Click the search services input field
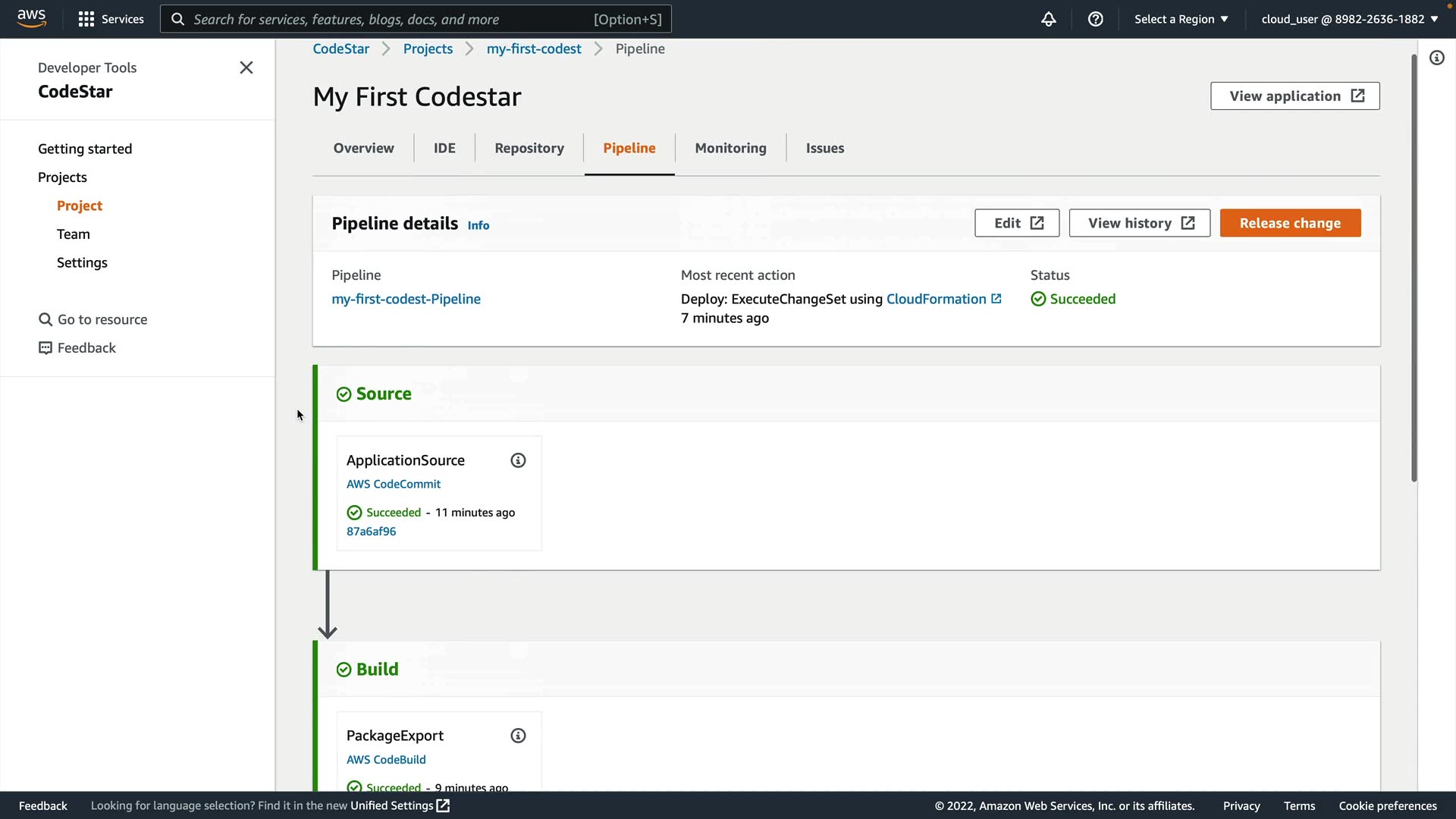Viewport: 1456px width, 819px height. [391, 19]
